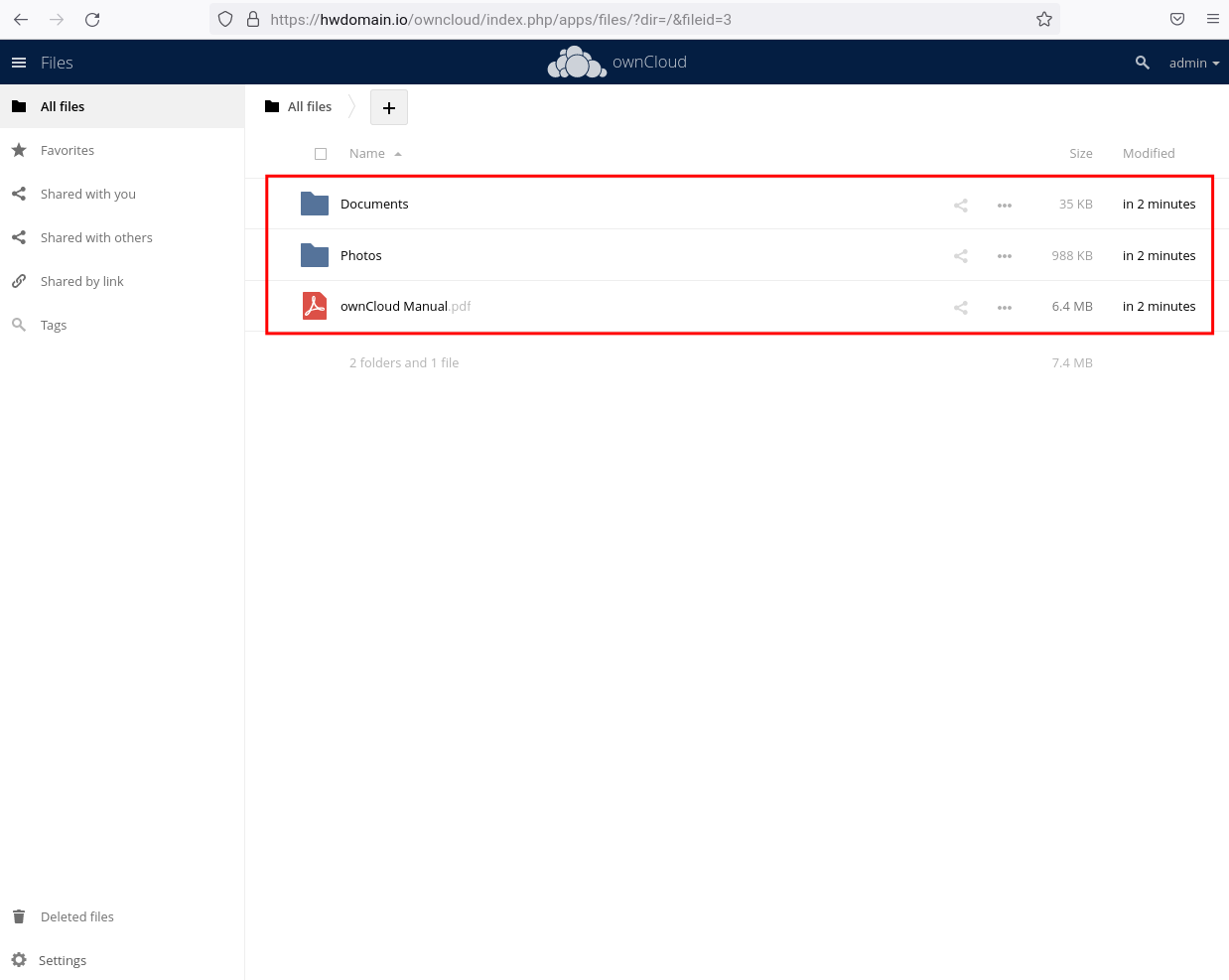
Task: Open Photos folder name
Action: (x=361, y=255)
